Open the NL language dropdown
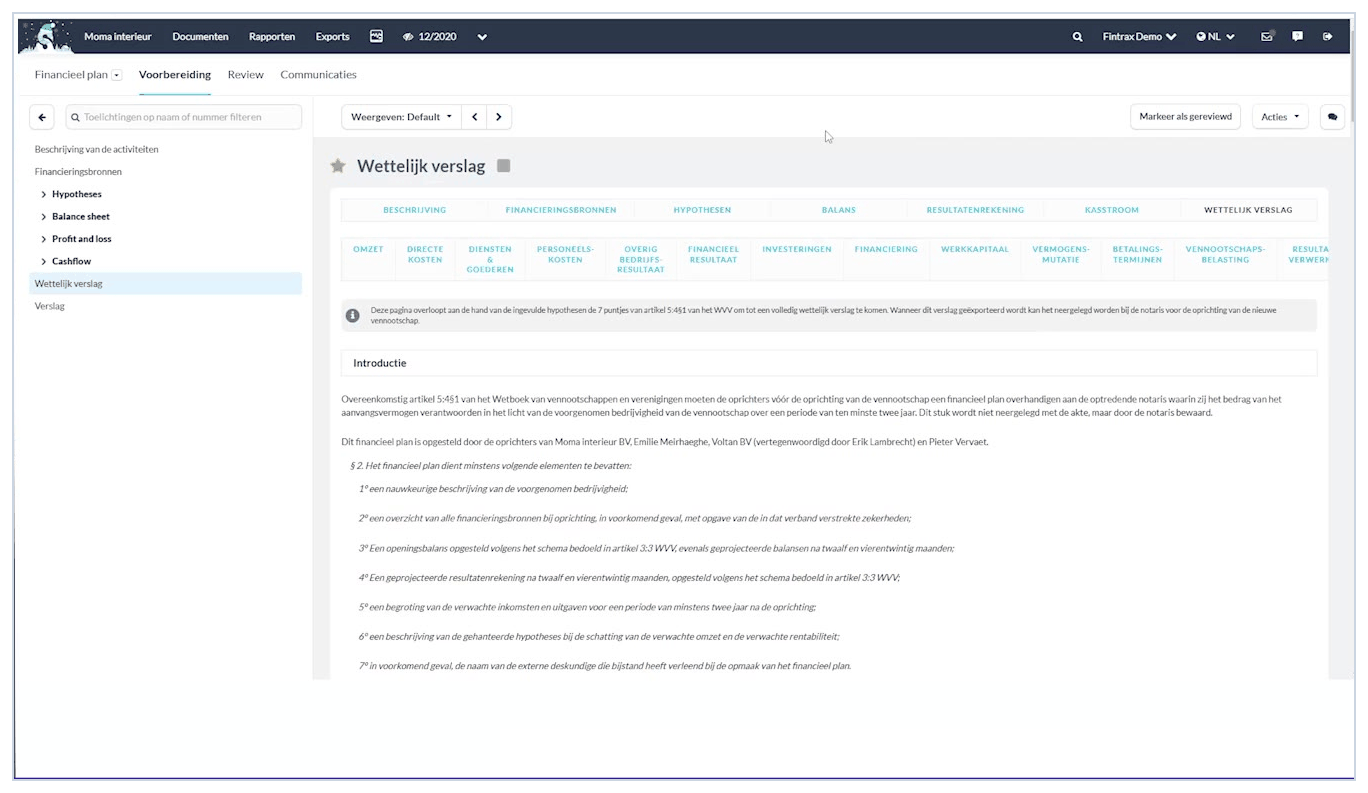 [1215, 37]
